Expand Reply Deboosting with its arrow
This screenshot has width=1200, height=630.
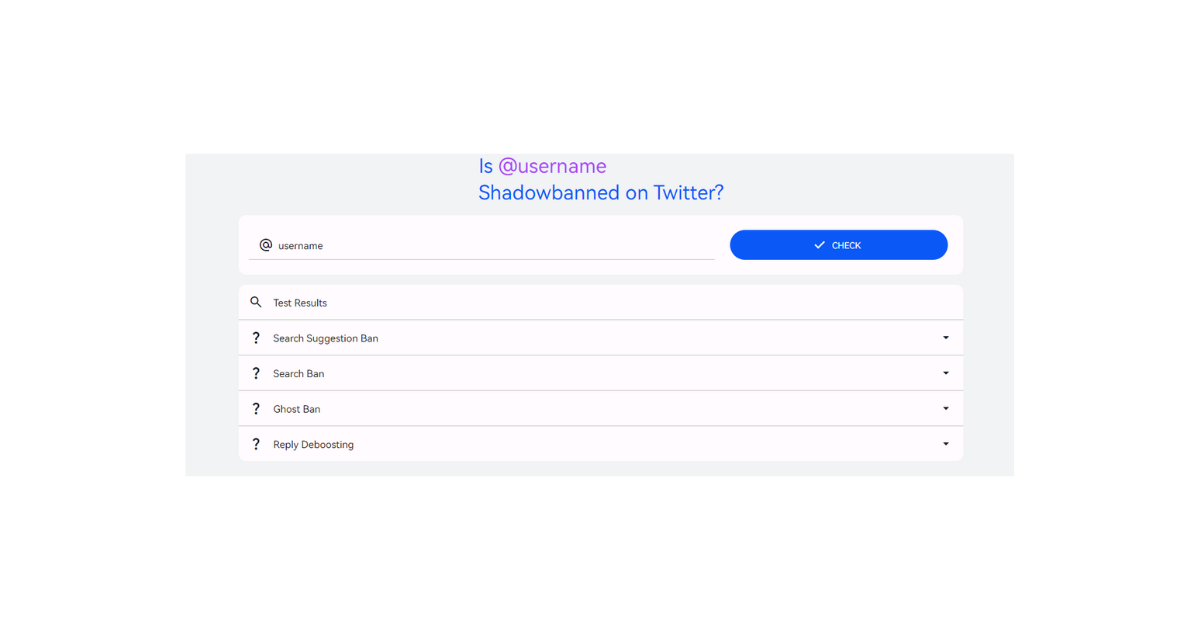[x=945, y=444]
